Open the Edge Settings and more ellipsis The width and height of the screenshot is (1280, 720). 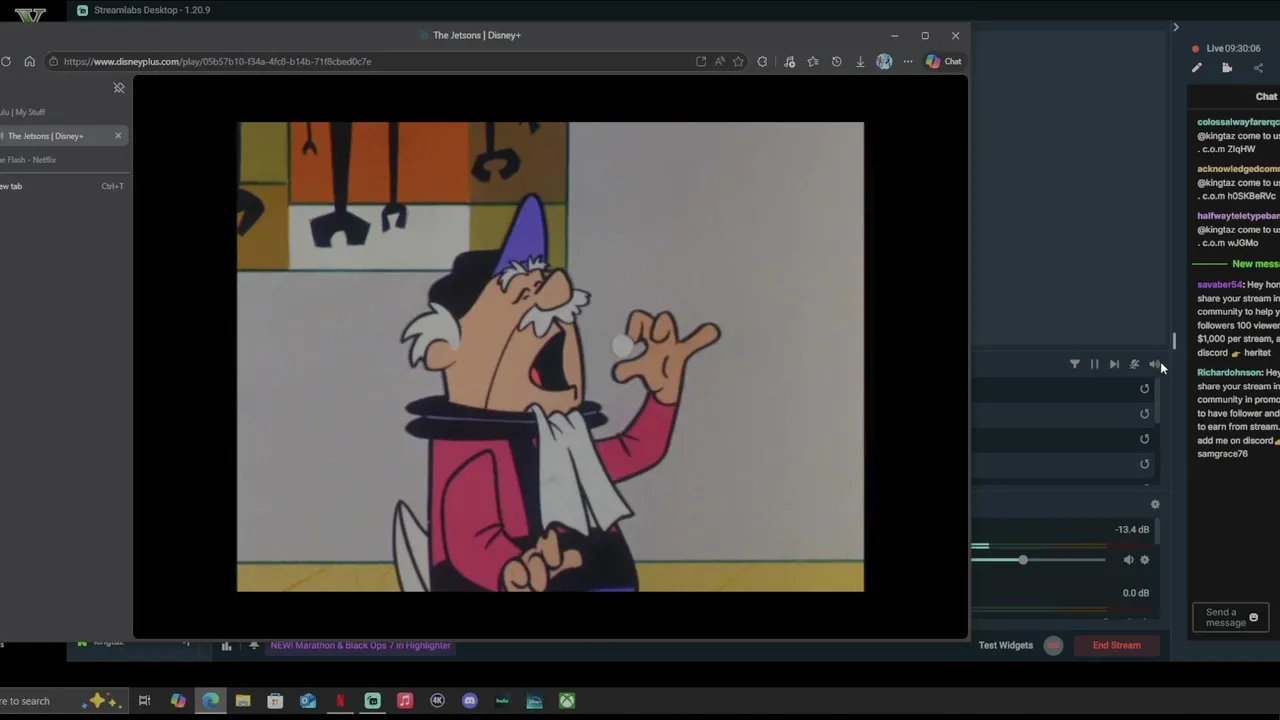[908, 61]
